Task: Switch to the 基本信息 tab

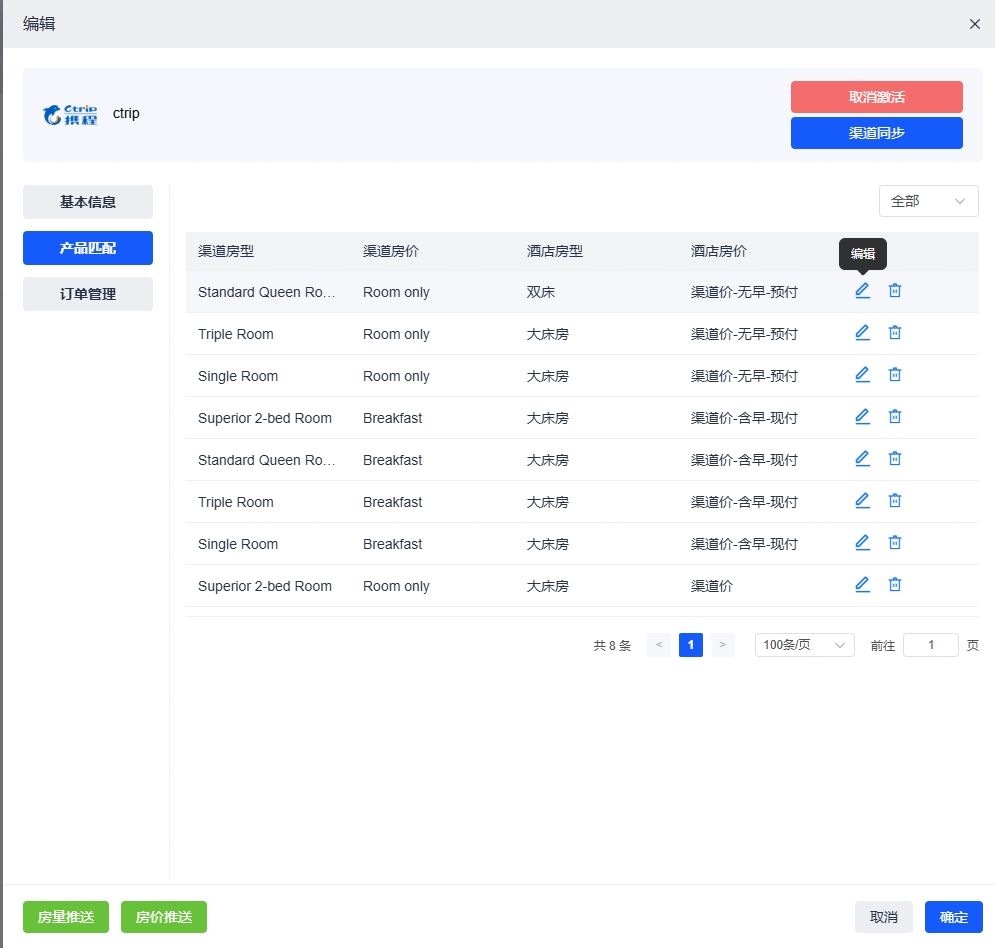Action: click(x=88, y=202)
